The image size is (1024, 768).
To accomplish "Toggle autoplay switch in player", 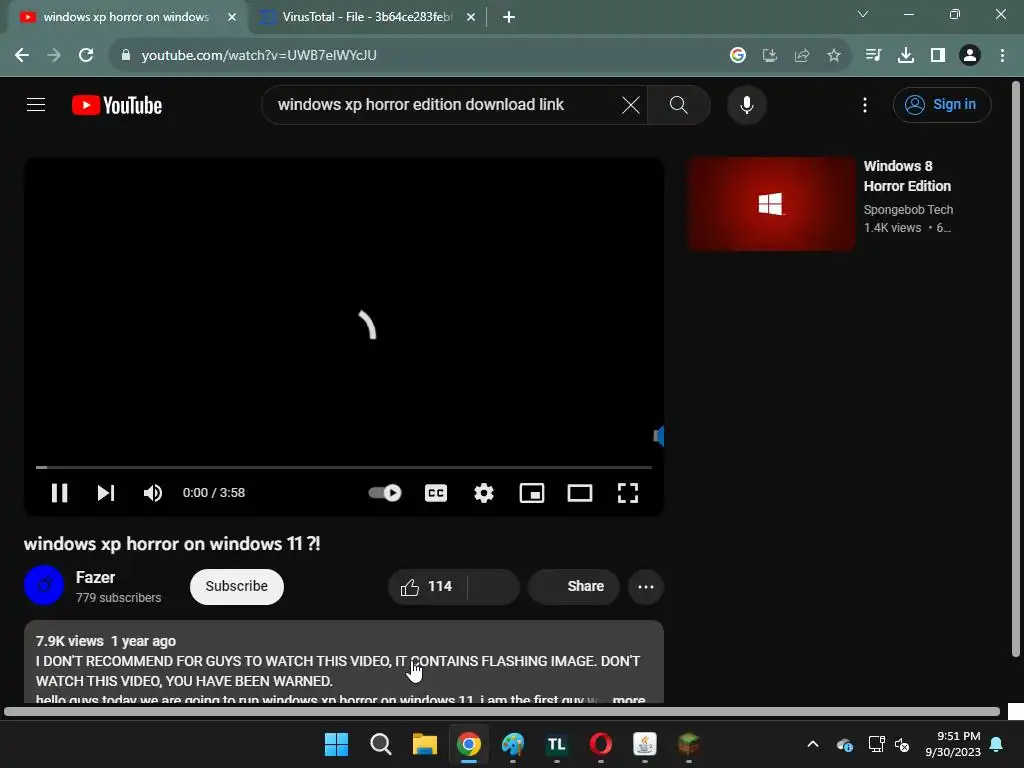I will point(385,492).
